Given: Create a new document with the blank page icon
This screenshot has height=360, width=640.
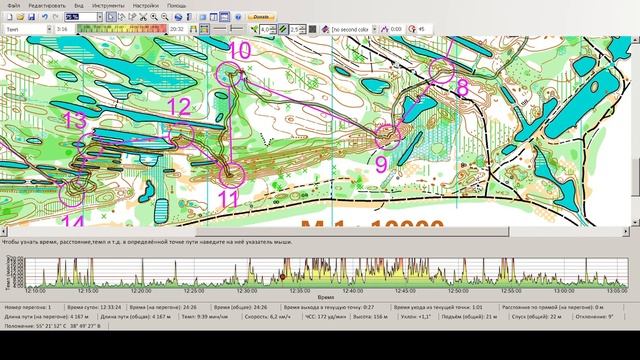Looking at the screenshot, I should 9,17.
